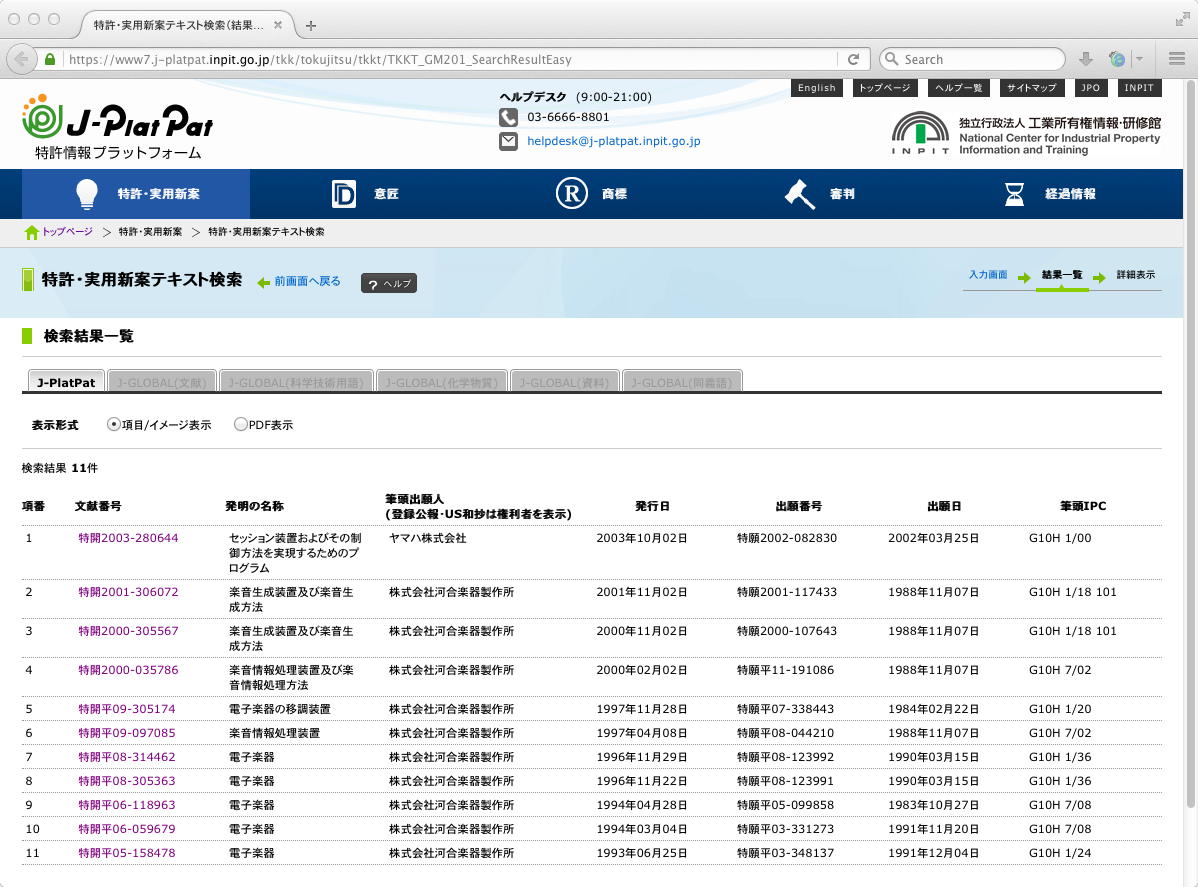Open 意匠 main navigation menu

click(x=364, y=194)
